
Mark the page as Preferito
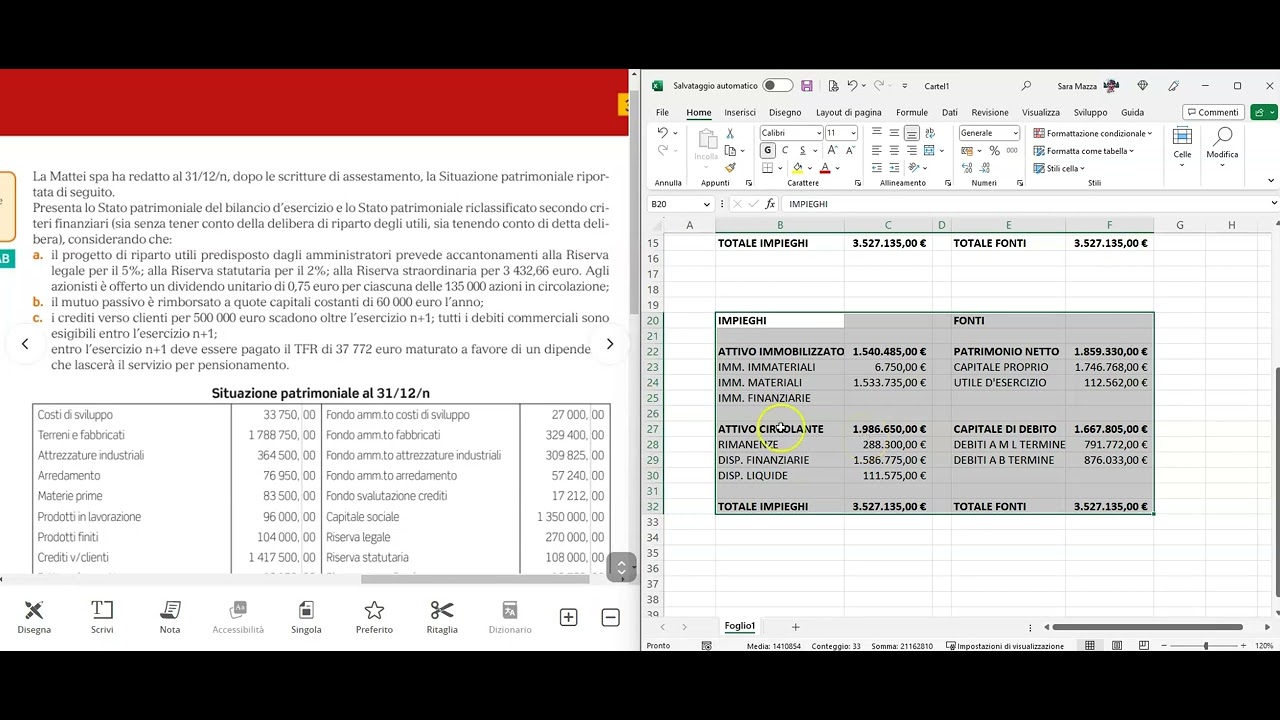(x=374, y=617)
